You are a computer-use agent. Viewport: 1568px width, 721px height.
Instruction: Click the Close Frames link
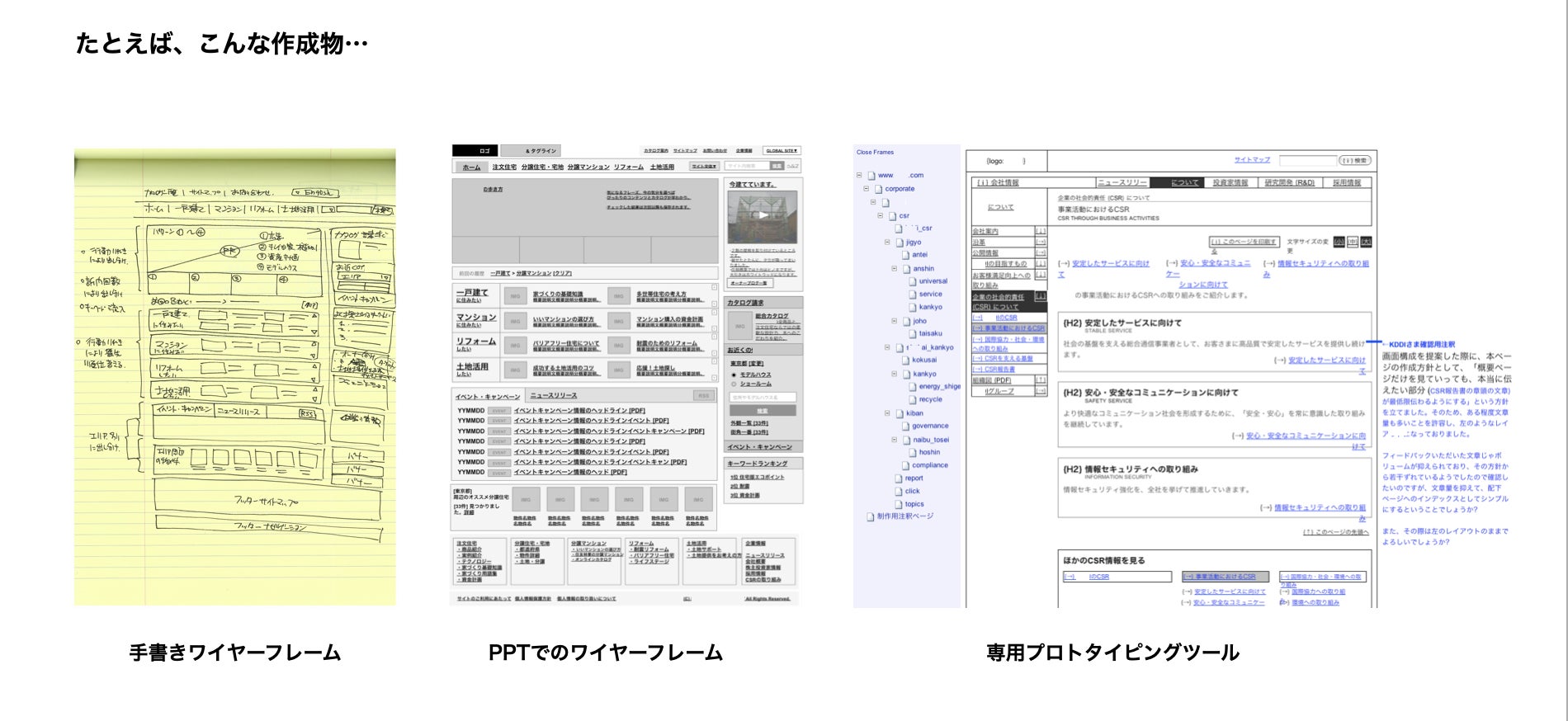pyautogui.click(x=875, y=152)
